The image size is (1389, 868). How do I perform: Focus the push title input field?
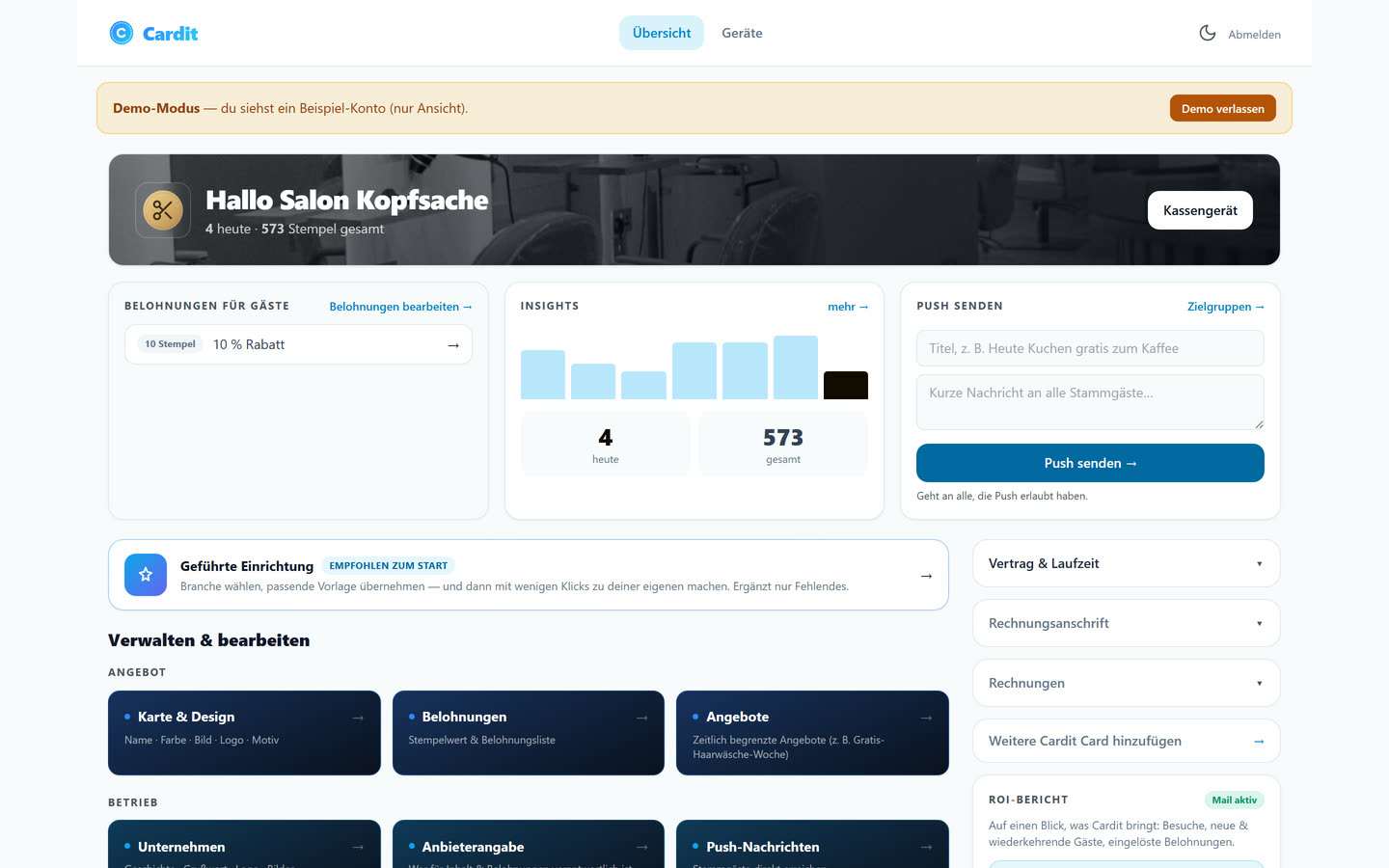pyautogui.click(x=1090, y=348)
